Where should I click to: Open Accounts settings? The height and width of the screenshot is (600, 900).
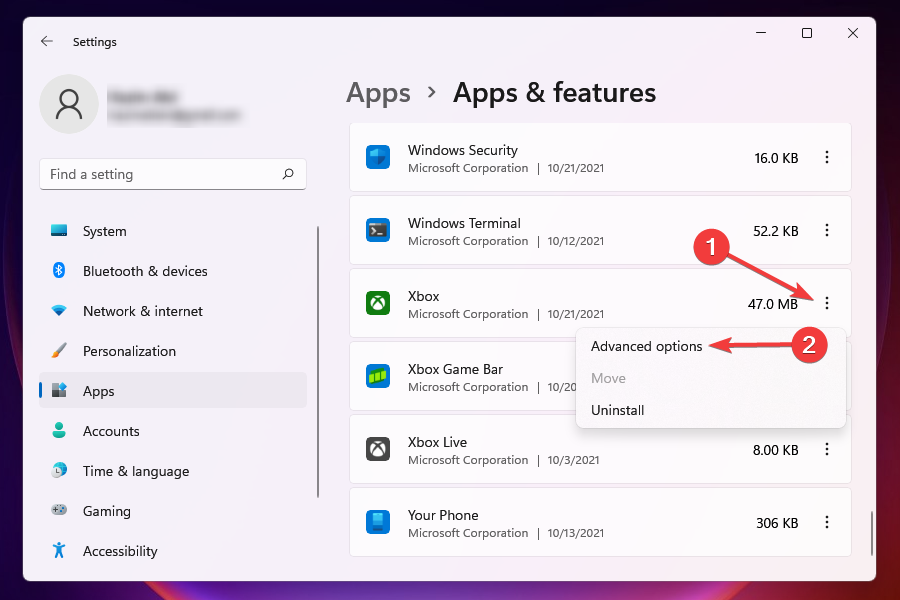pyautogui.click(x=173, y=431)
